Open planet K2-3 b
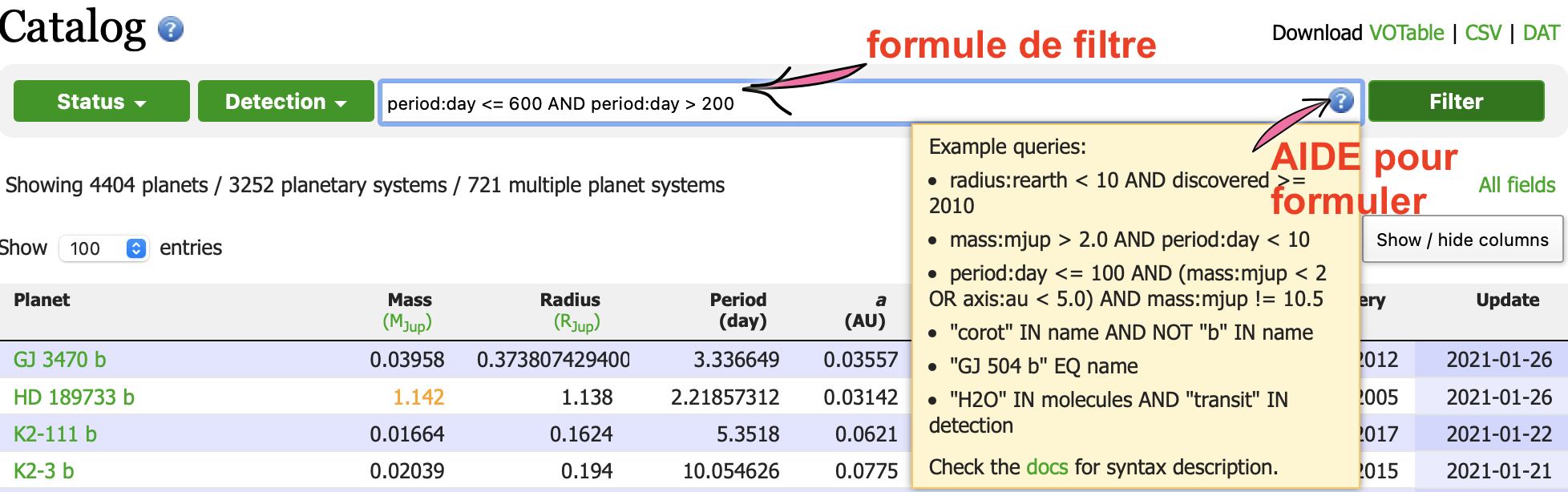The width and height of the screenshot is (1568, 492). pyautogui.click(x=44, y=471)
